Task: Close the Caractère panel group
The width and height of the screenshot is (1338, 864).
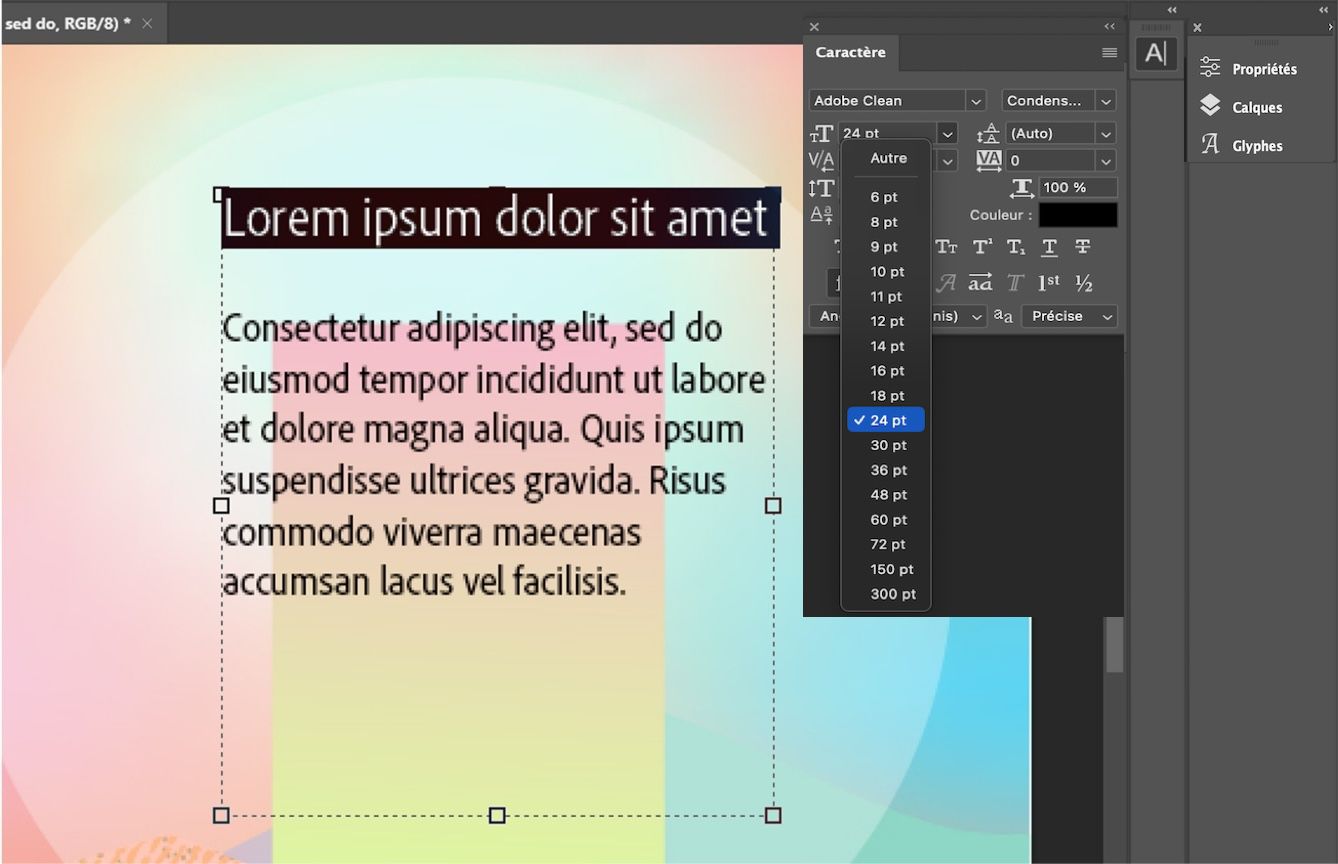Action: click(814, 27)
